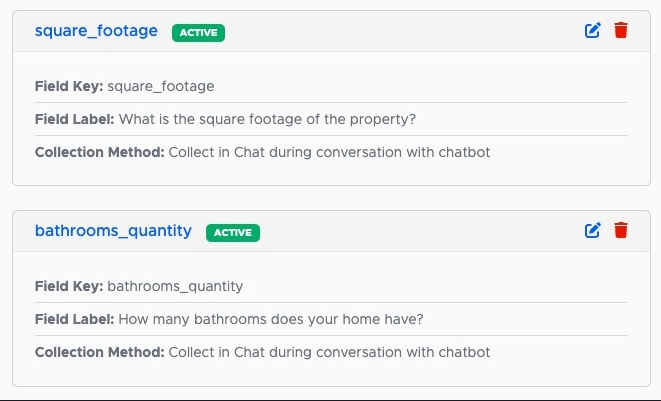Click the Collection Method value in square_footage card
Viewport: 661px width, 401px height.
coord(329,152)
